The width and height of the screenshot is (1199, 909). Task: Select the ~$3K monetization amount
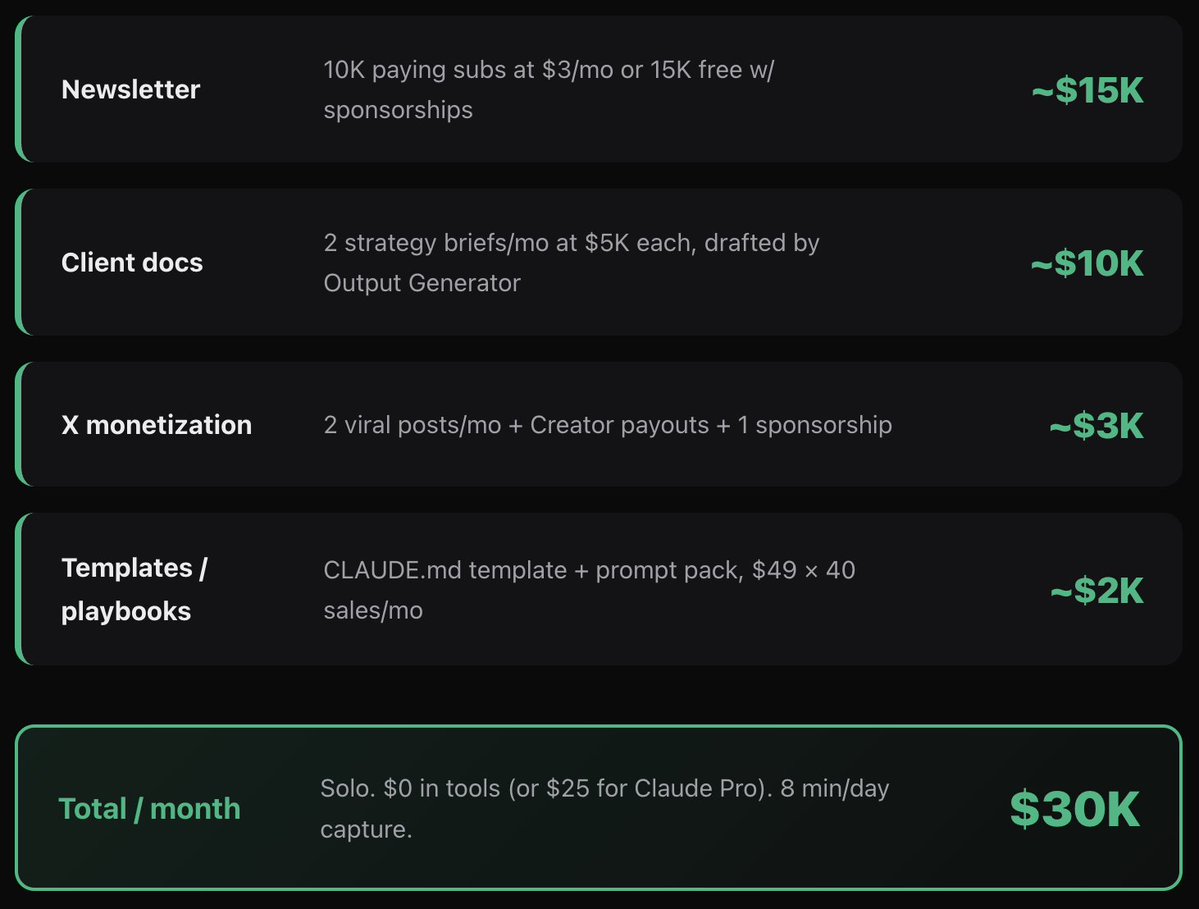coord(1096,426)
